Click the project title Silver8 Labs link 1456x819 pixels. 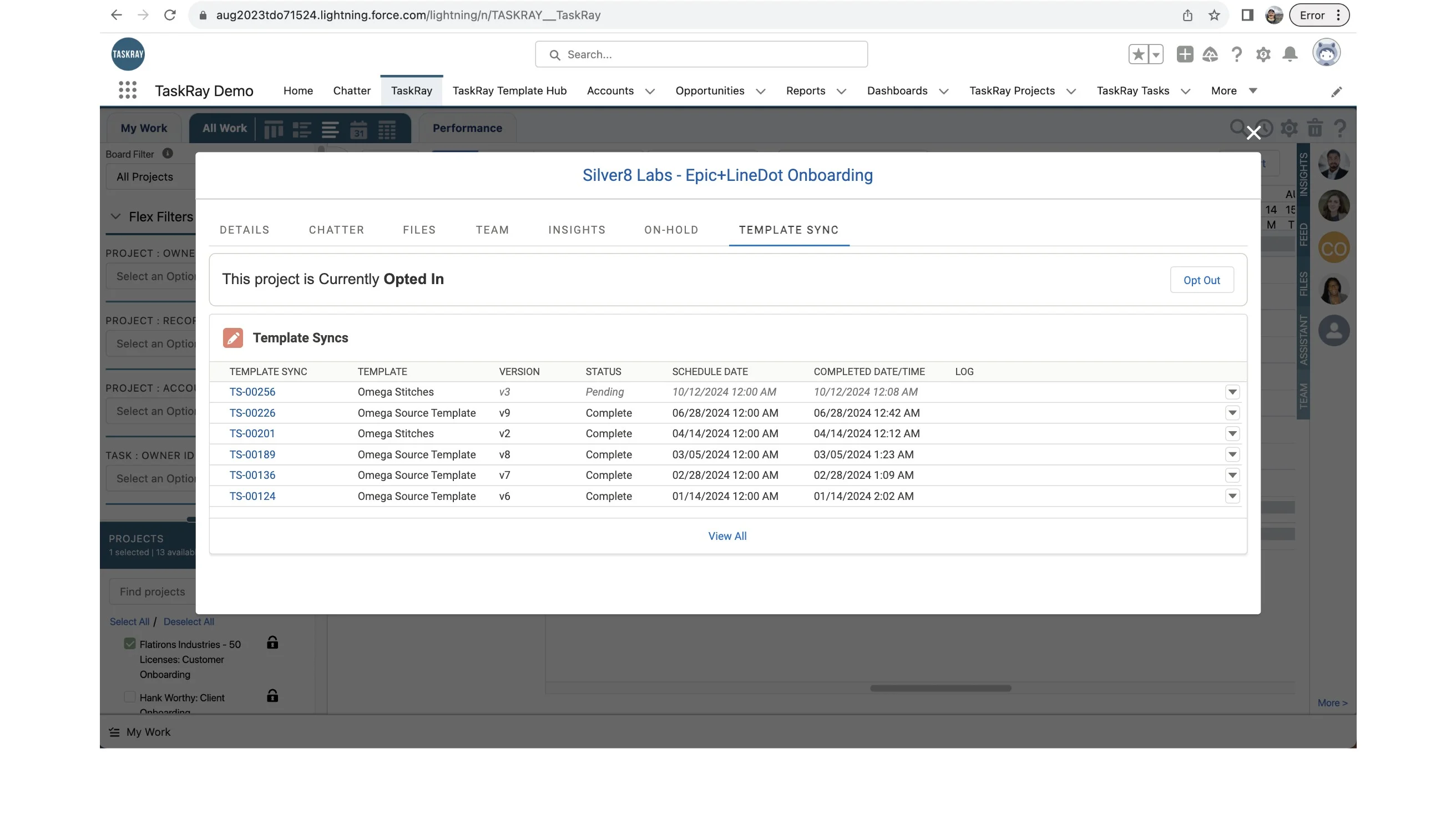pos(727,175)
